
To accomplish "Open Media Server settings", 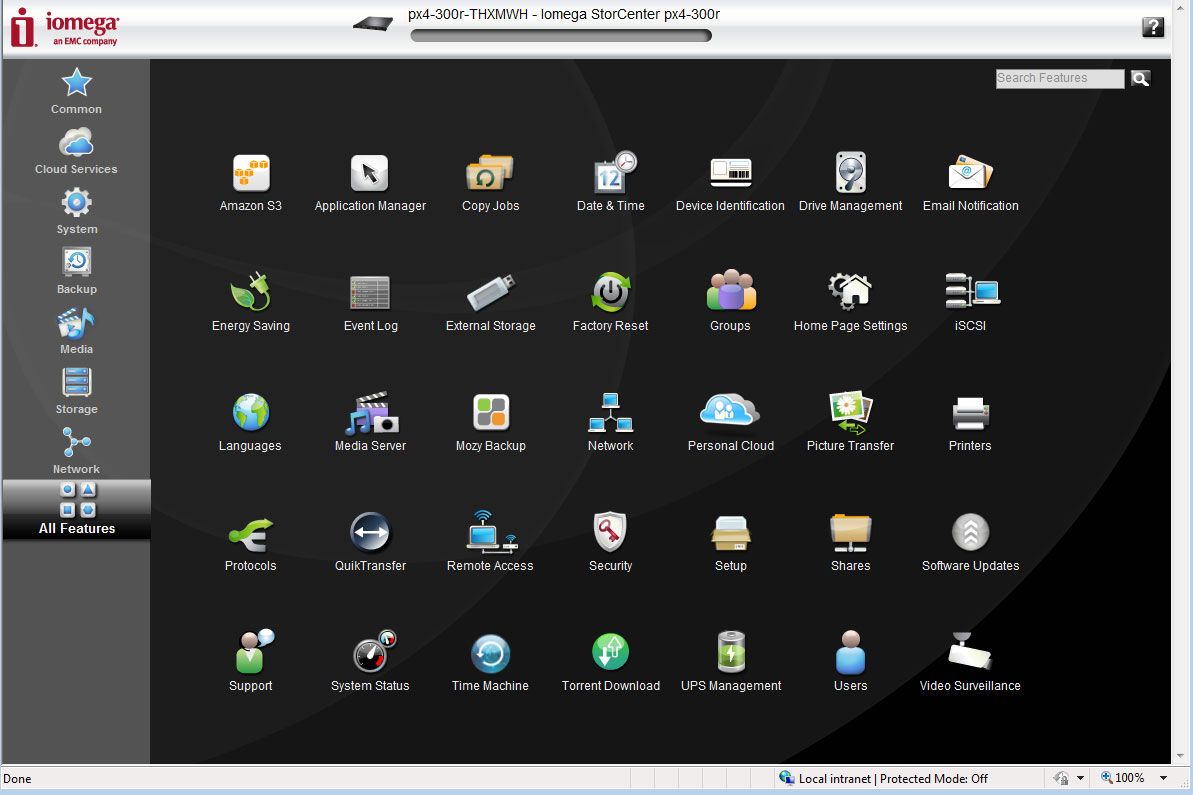I will [x=370, y=423].
